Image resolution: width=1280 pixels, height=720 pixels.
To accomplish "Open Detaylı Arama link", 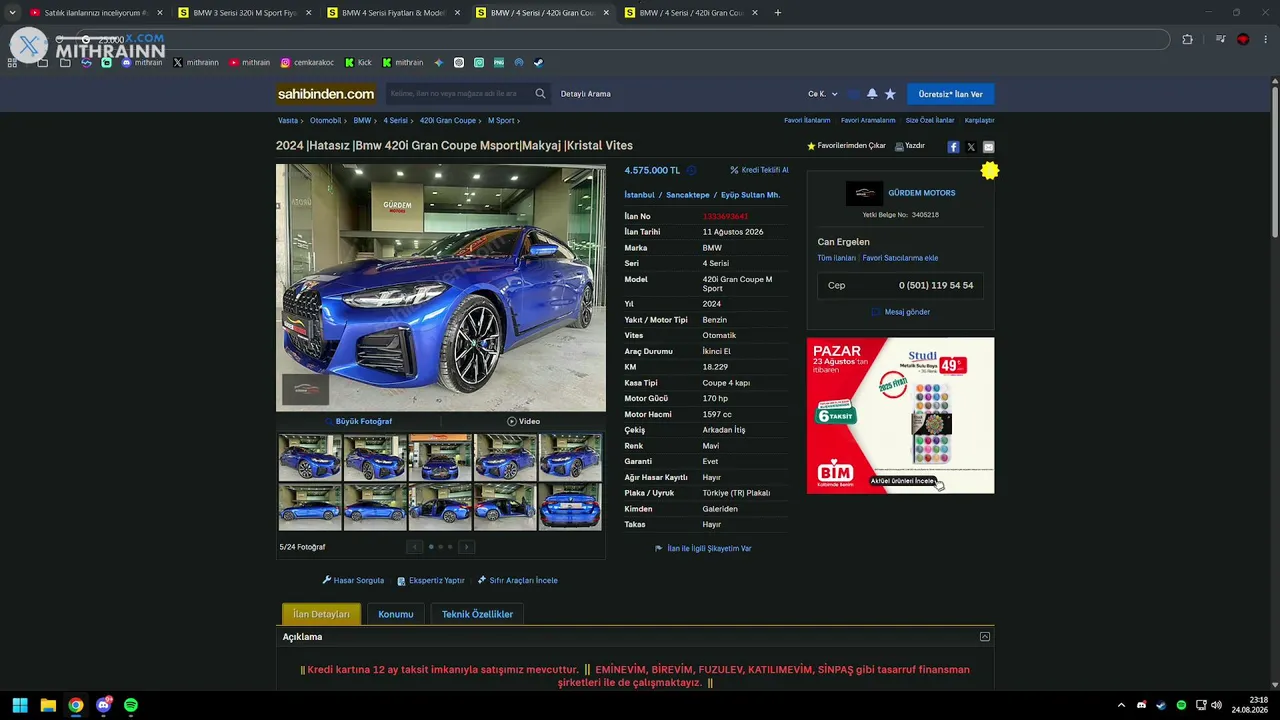I will click(x=586, y=94).
